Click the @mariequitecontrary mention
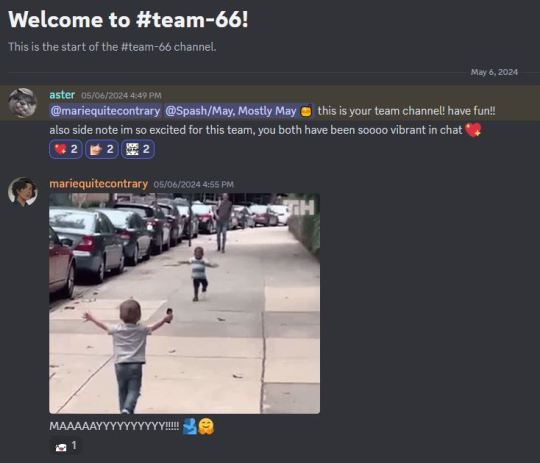 point(105,111)
